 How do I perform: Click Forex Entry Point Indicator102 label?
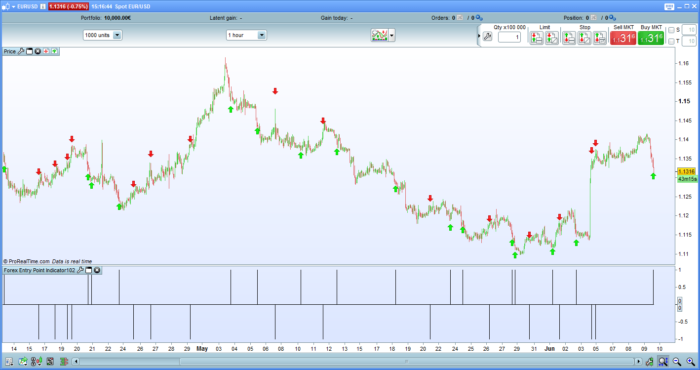[39, 270]
